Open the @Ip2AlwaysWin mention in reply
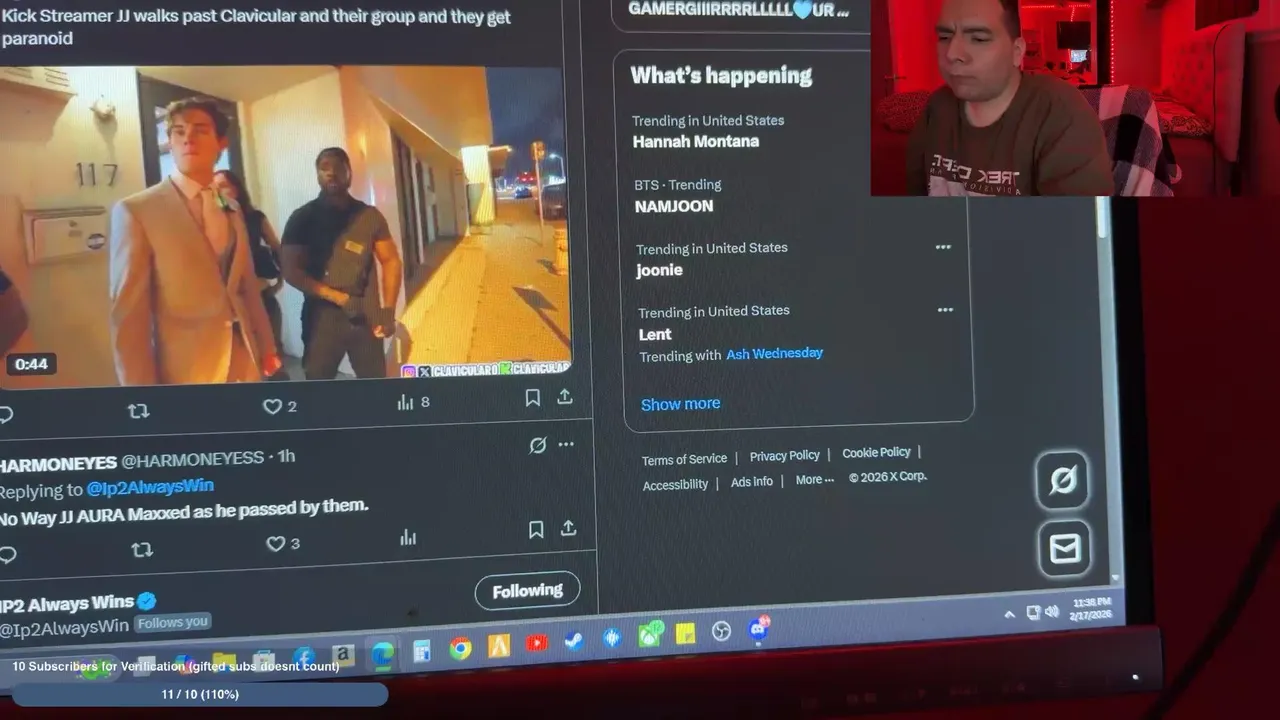 tap(150, 487)
